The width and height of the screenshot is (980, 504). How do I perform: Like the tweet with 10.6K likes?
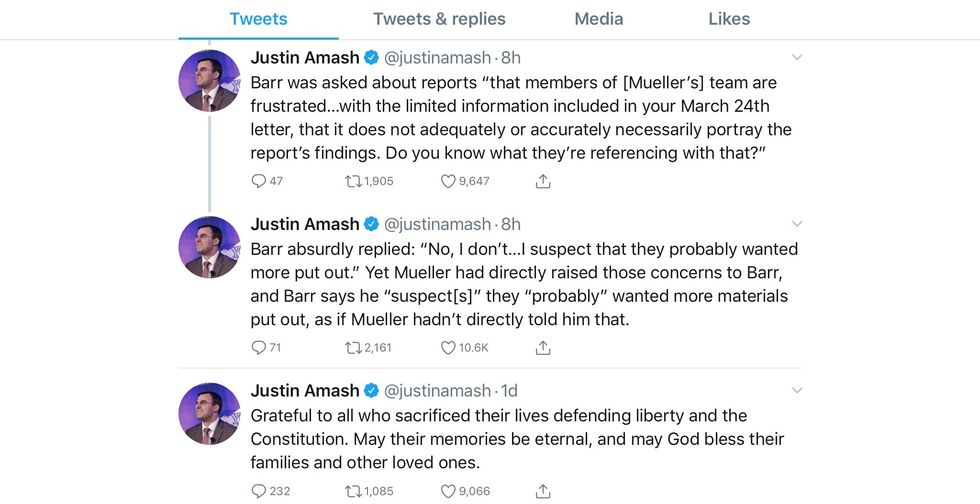(448, 348)
